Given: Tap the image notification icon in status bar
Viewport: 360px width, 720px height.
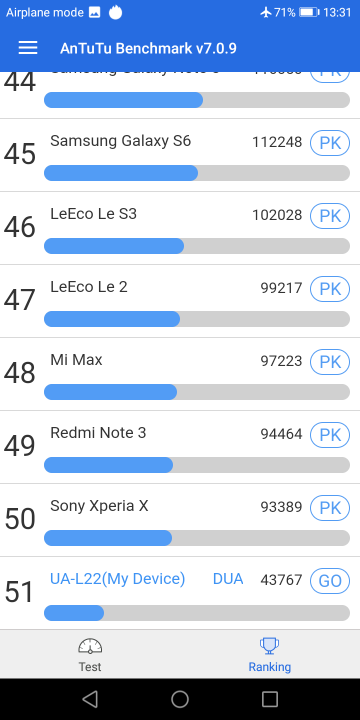Looking at the screenshot, I should point(95,12).
